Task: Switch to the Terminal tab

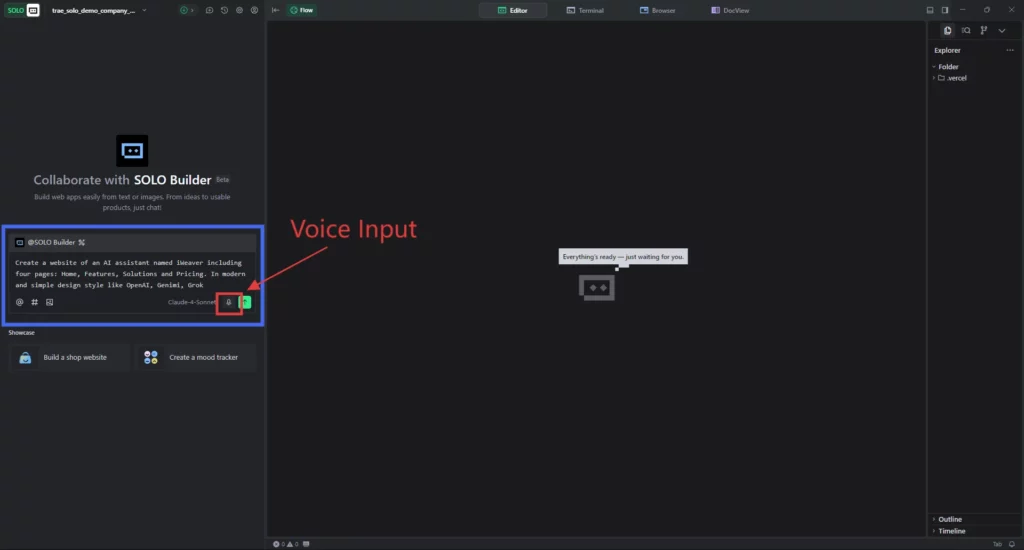Action: 585,10
